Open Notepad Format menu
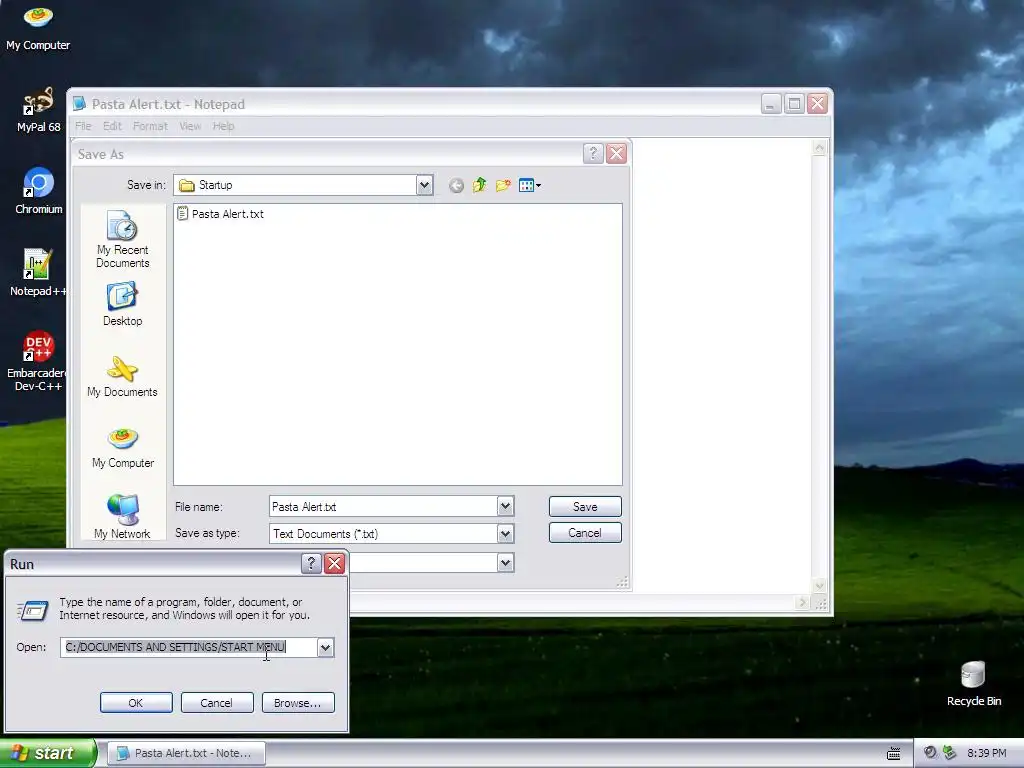Screen dimensions: 1024x768 (150, 126)
